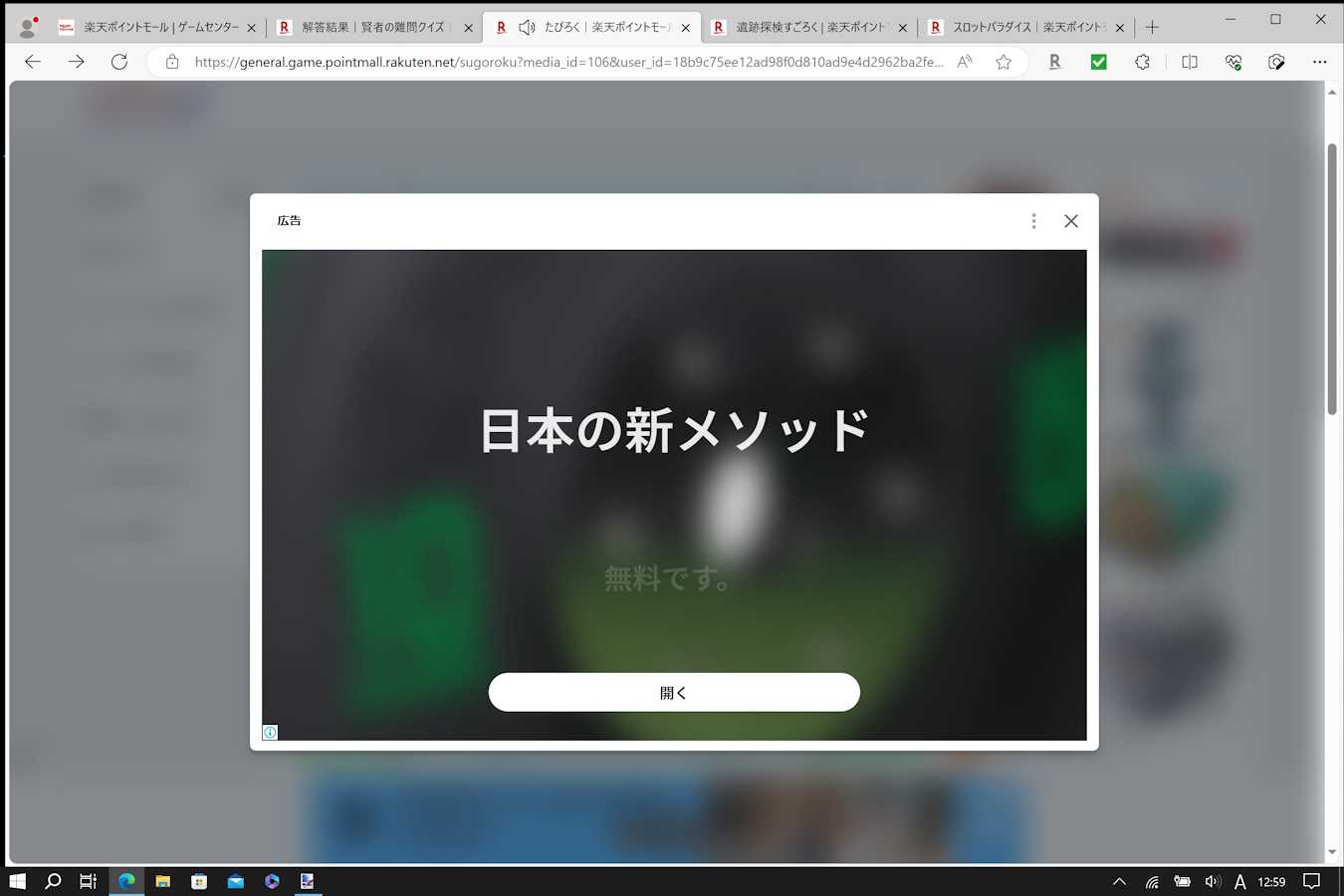
Task: Click the 無料です。 text in the ad
Action: tap(669, 578)
